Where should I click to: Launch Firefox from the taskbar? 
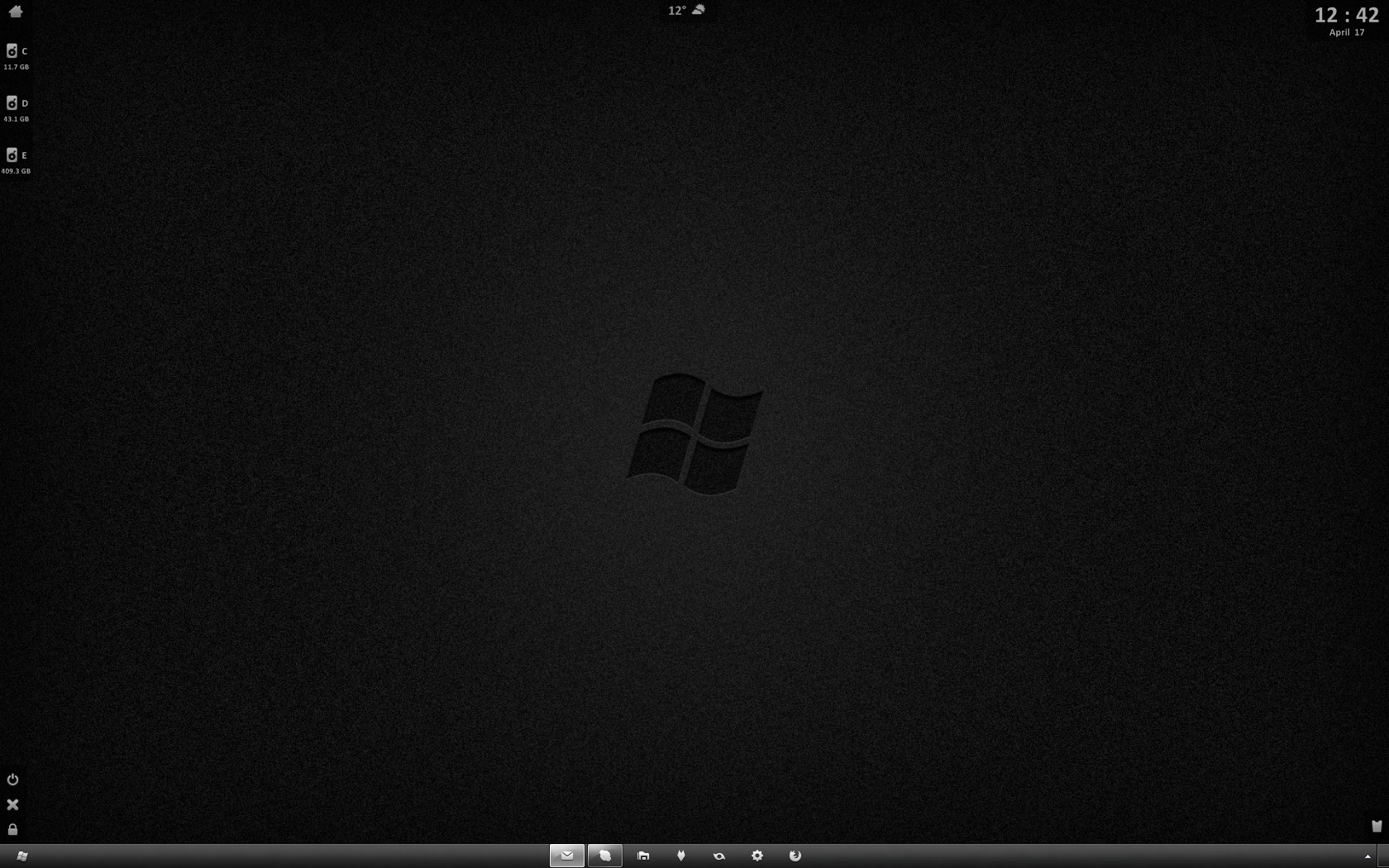coord(795,856)
